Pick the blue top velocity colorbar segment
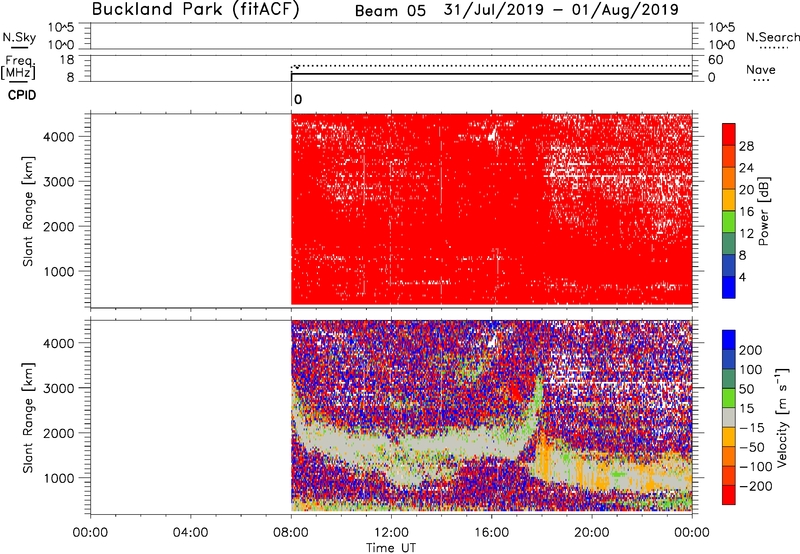Viewport: 800px width, 554px height. (x=729, y=340)
